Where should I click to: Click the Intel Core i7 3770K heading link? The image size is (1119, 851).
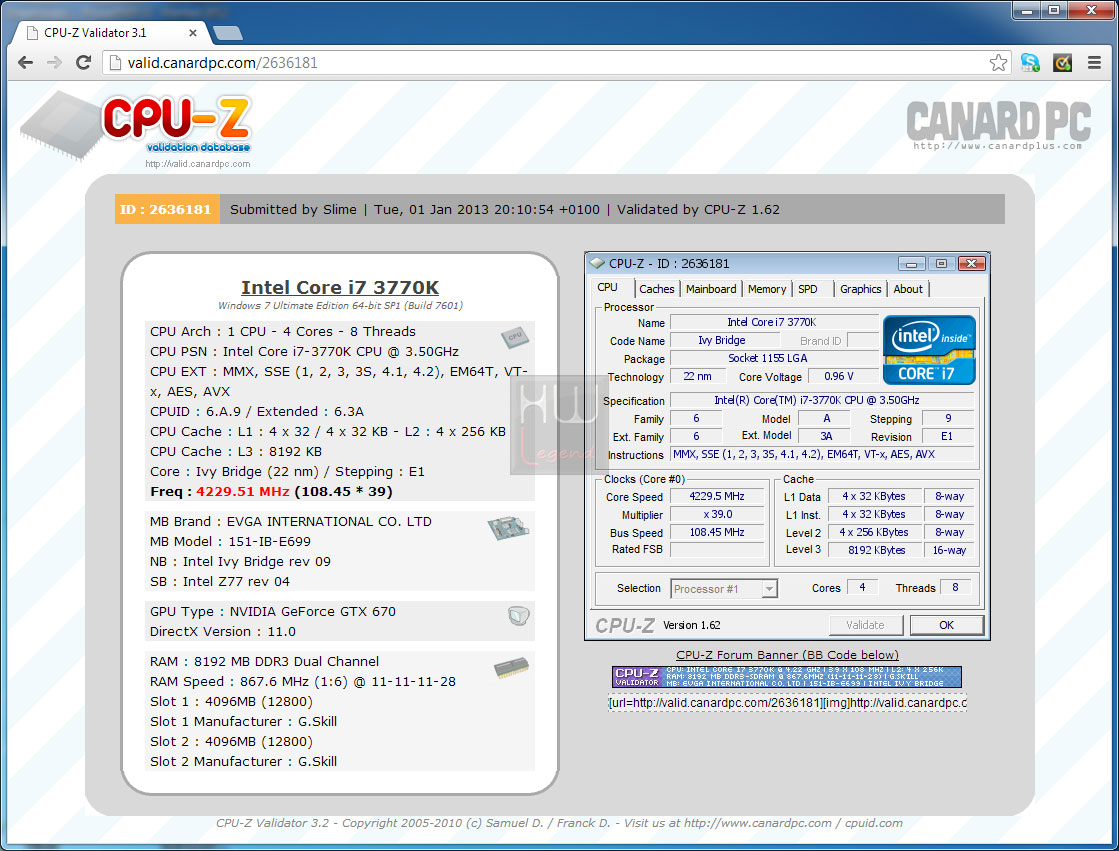pos(340,287)
